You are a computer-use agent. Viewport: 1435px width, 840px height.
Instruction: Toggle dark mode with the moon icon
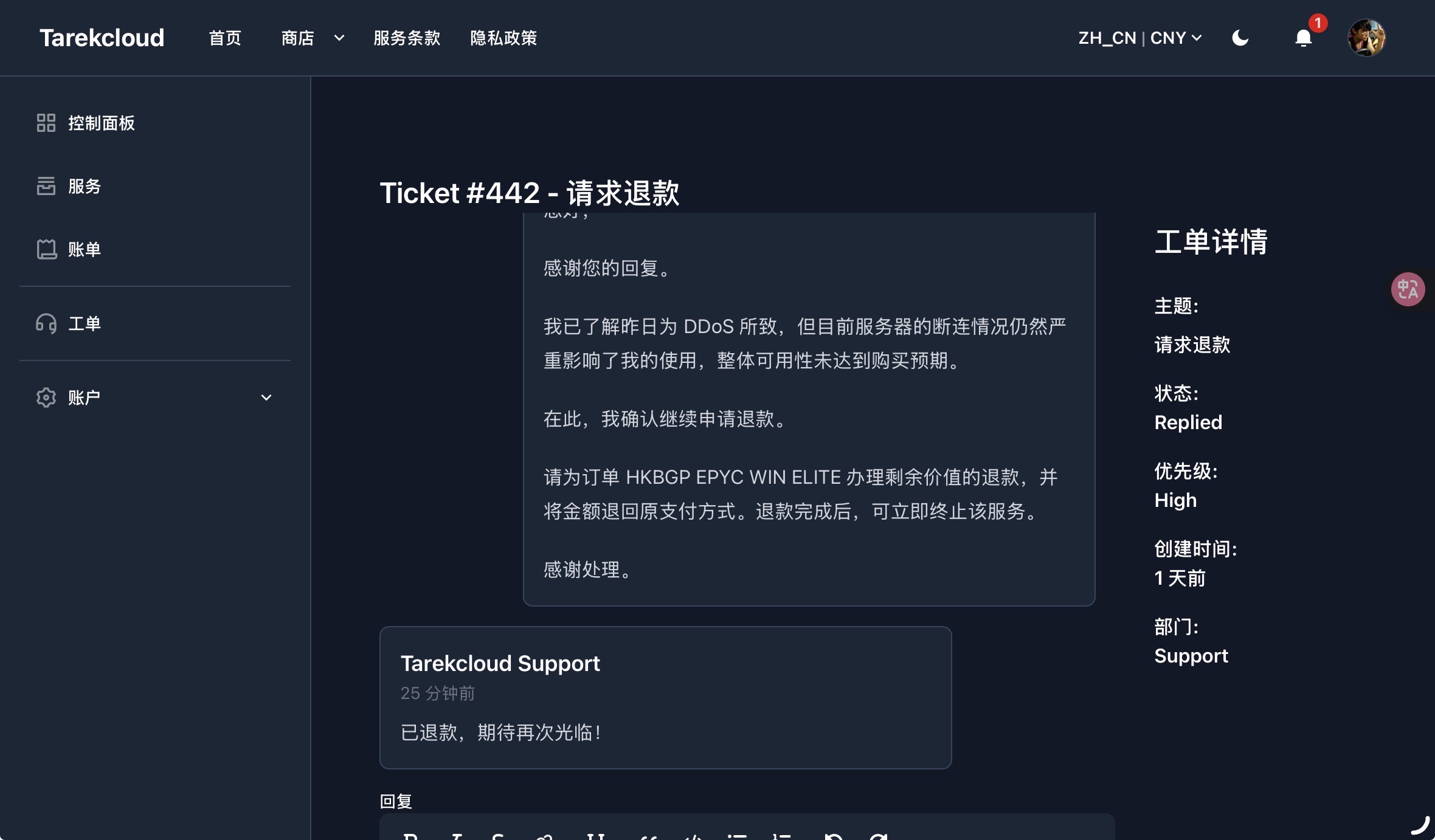[1240, 38]
